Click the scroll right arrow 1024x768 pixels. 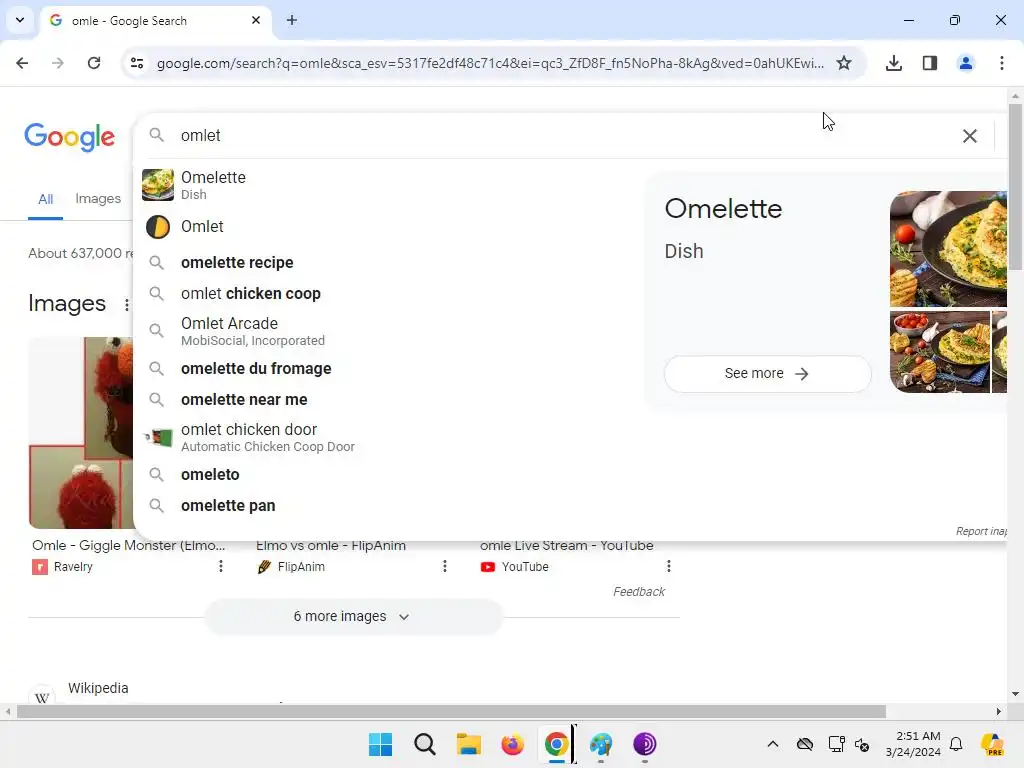(x=999, y=711)
